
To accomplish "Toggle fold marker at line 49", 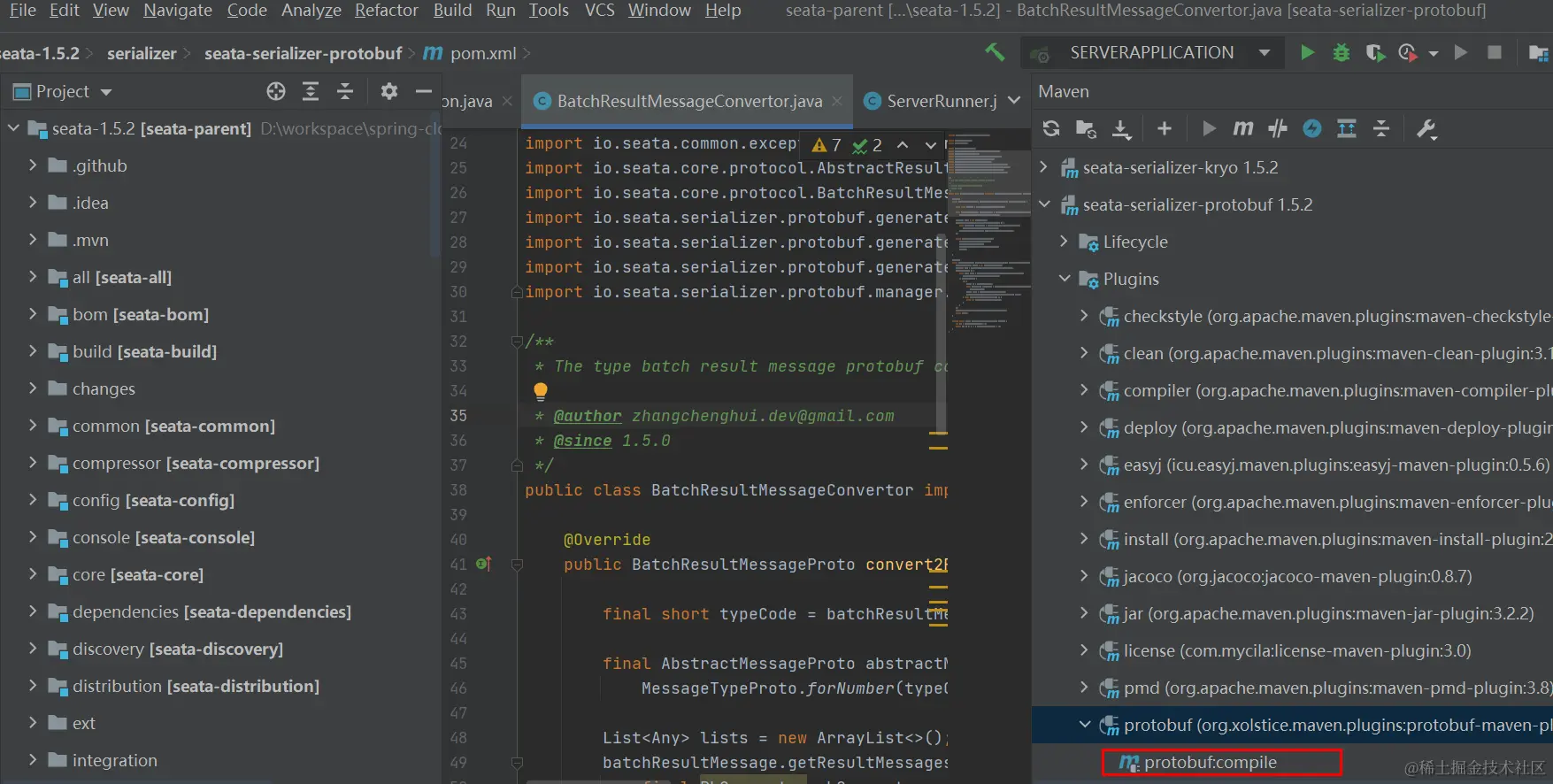I will pyautogui.click(x=518, y=763).
